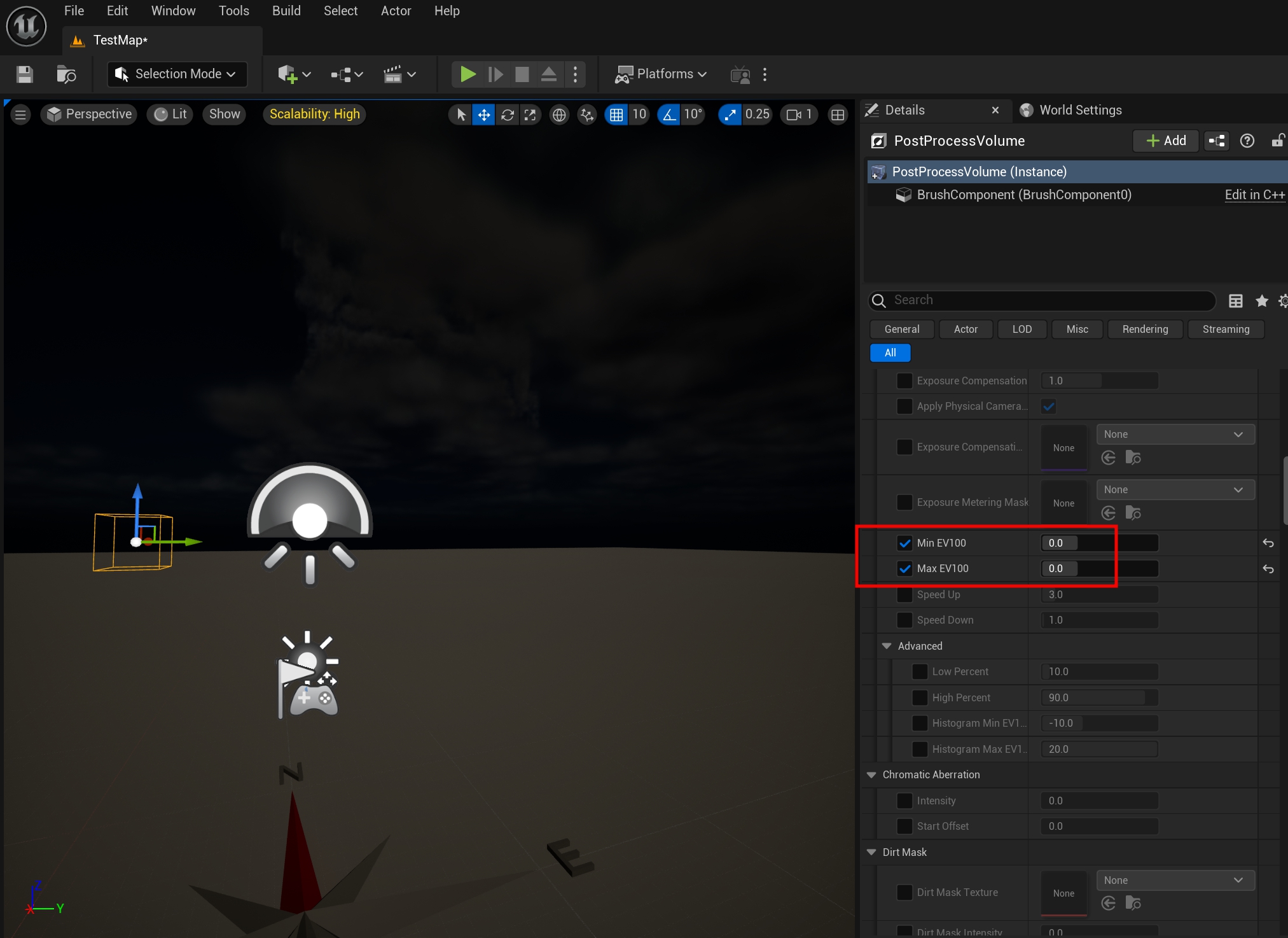Image resolution: width=1288 pixels, height=938 pixels.
Task: Select the translate (move) gizmo tool
Action: [483, 115]
